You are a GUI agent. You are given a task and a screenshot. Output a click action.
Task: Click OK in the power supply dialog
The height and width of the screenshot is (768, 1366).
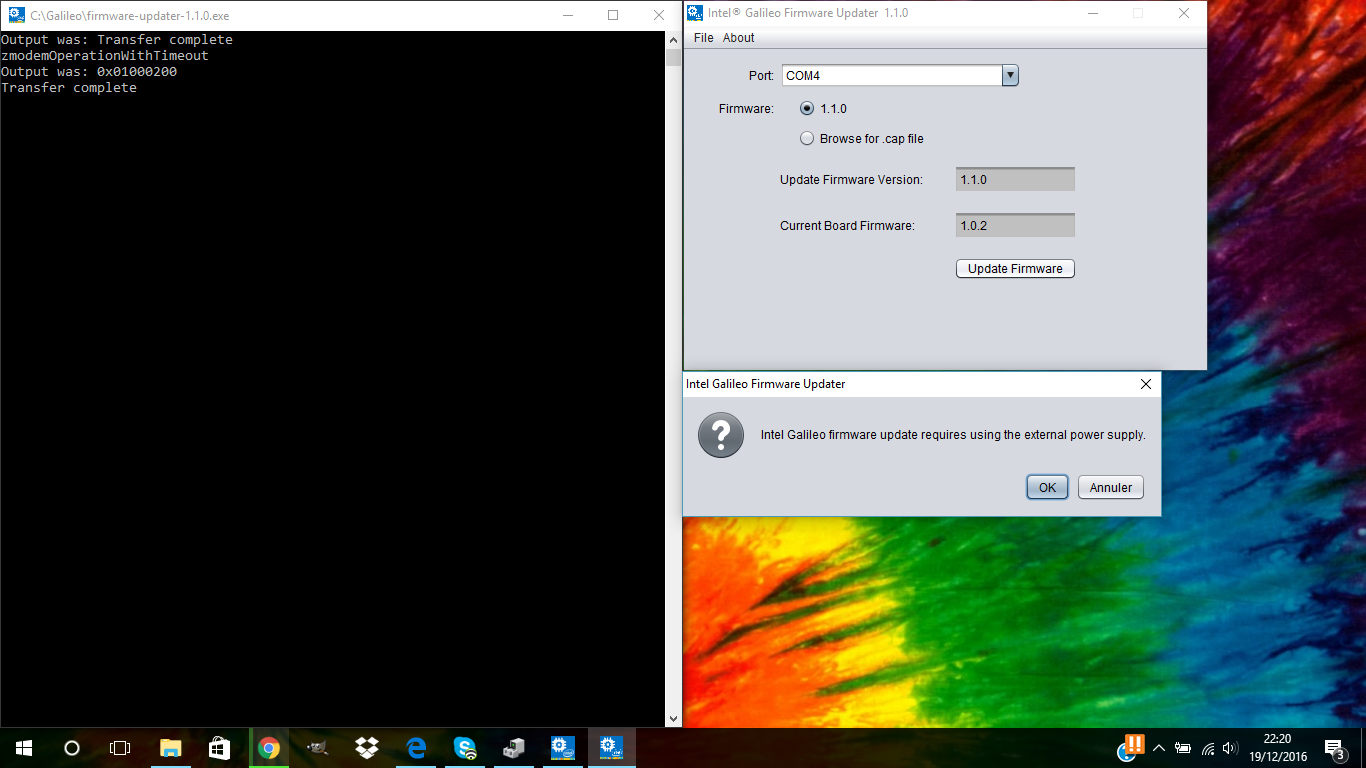click(1046, 487)
